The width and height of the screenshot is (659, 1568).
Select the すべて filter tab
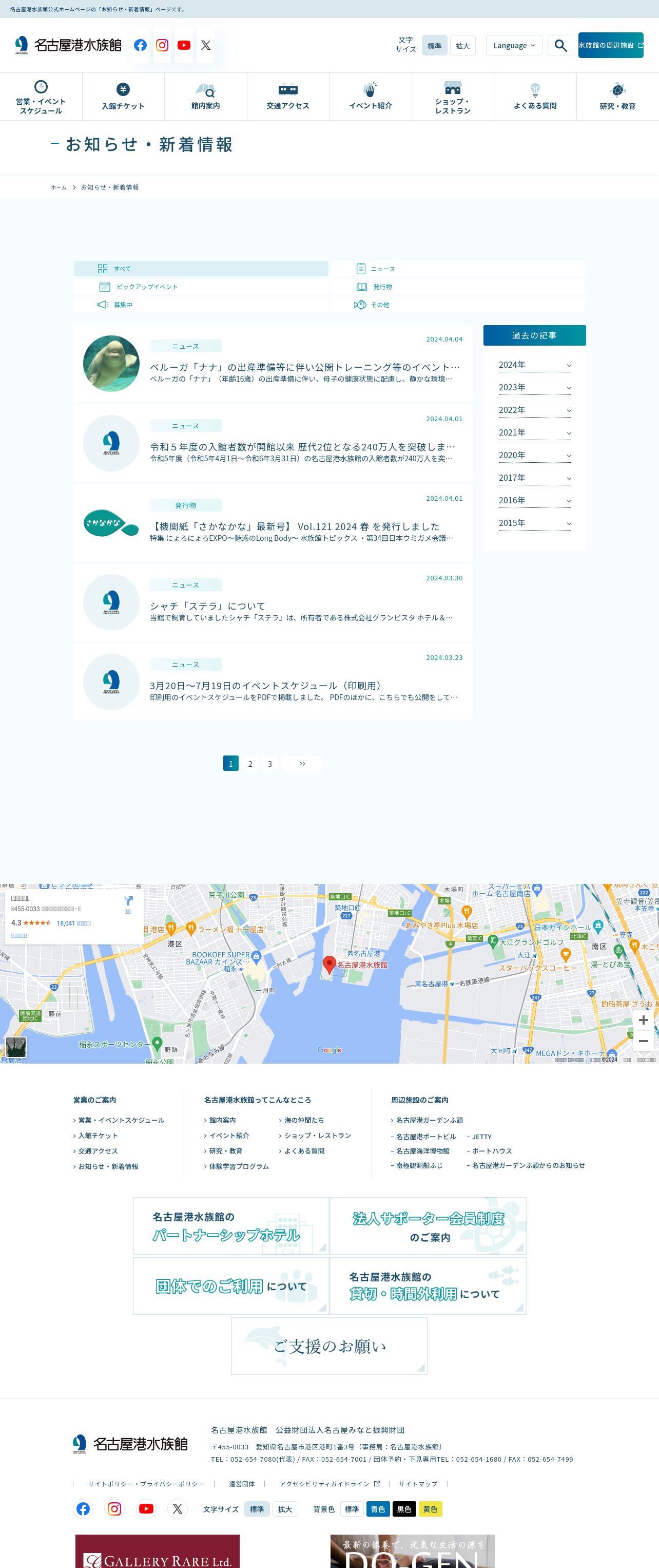coord(201,269)
